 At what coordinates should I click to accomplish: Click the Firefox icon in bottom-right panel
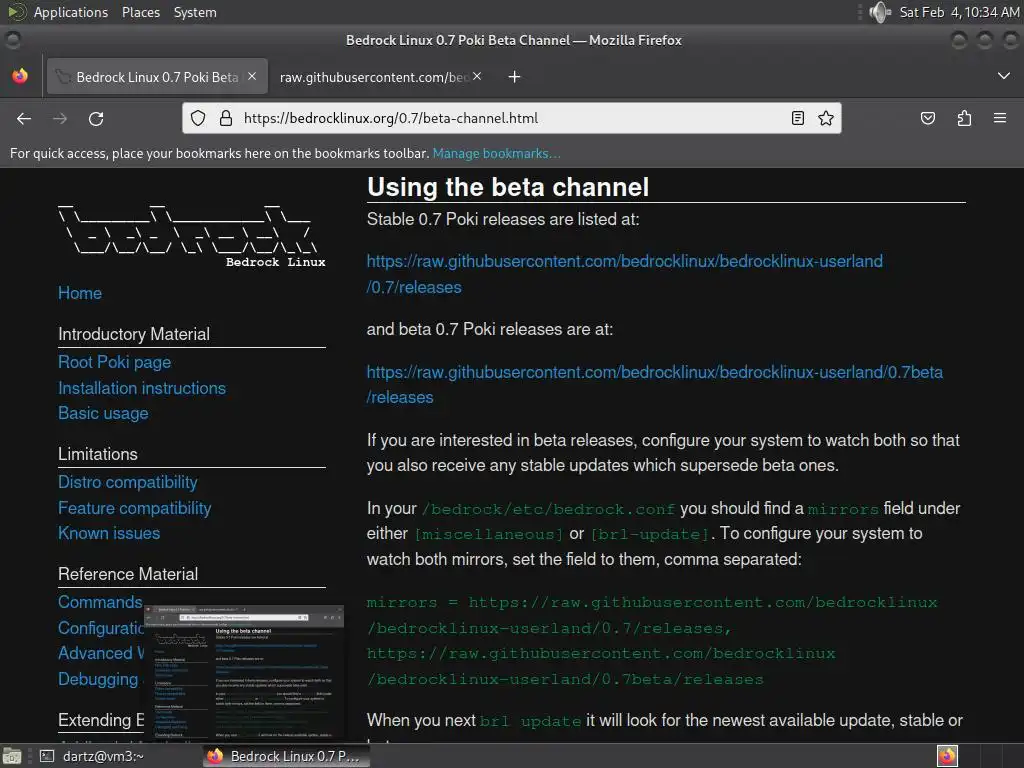(x=947, y=756)
